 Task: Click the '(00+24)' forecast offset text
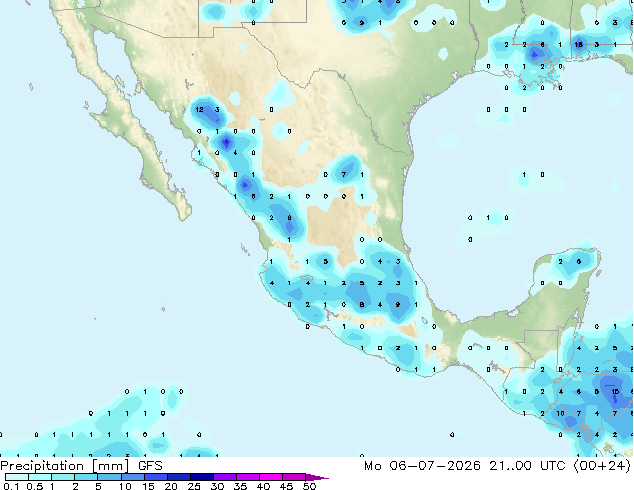pos(602,466)
